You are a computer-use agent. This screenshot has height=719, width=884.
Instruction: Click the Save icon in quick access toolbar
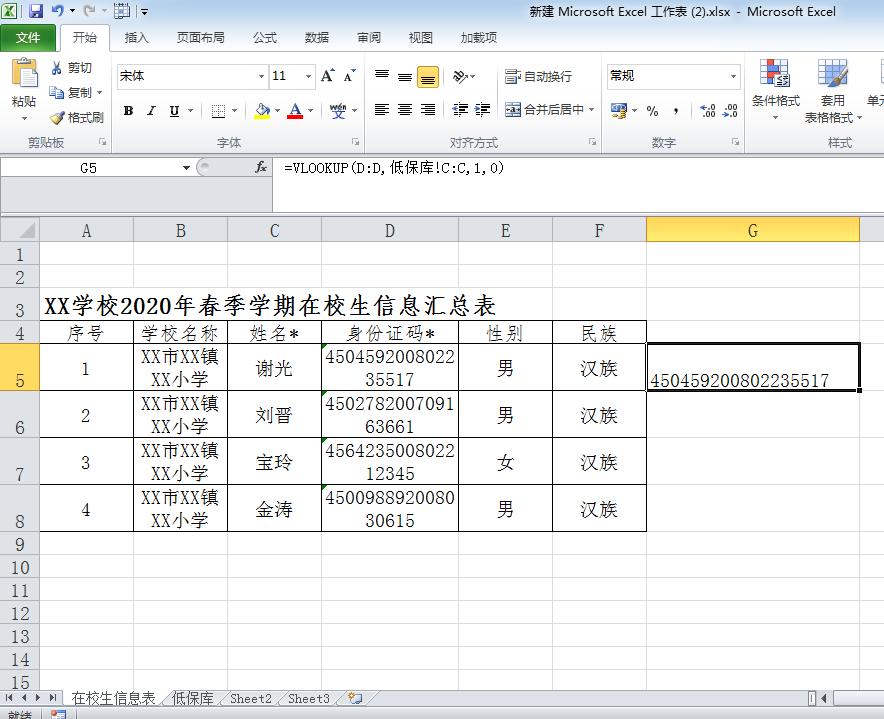coord(36,12)
